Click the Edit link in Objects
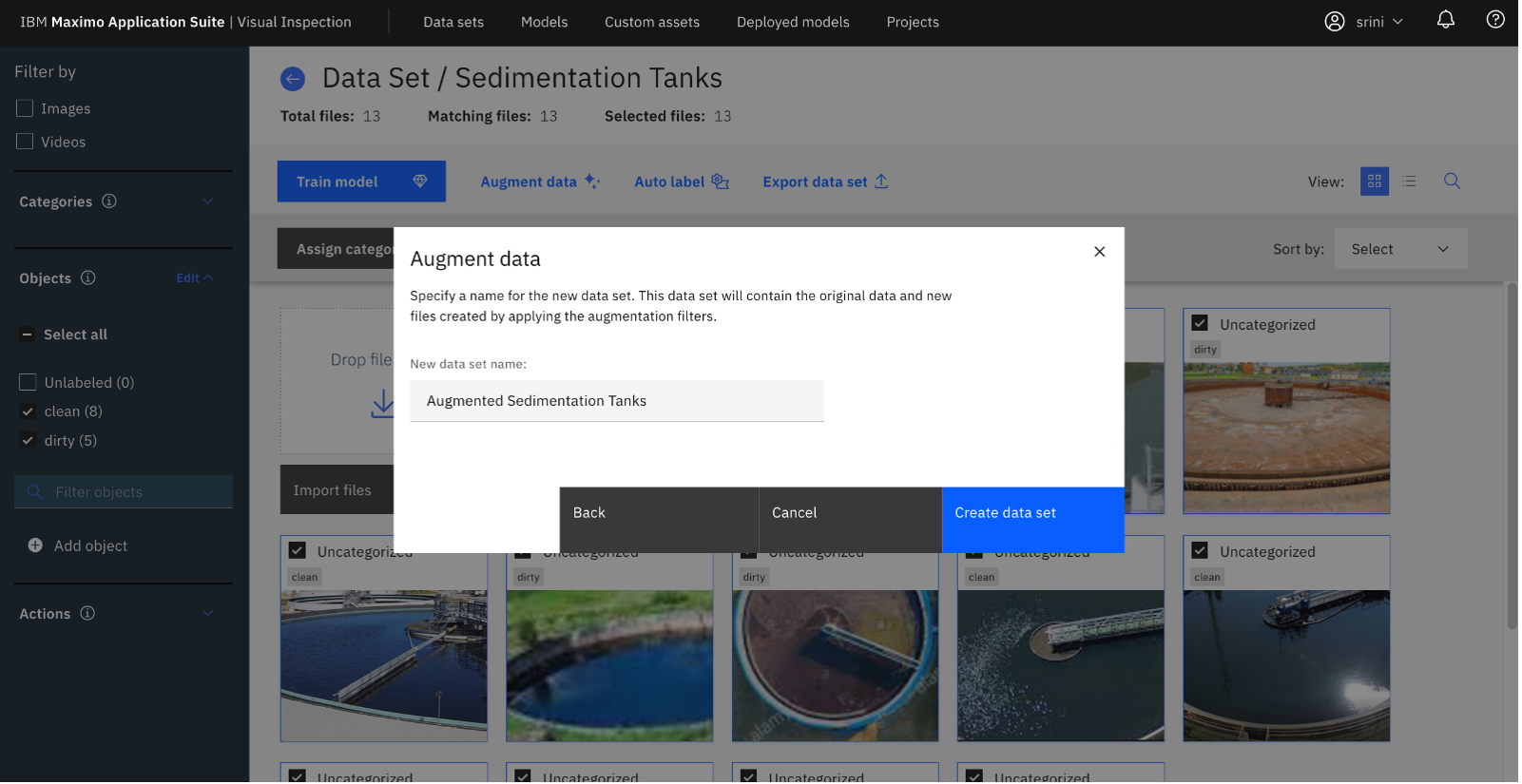This screenshot has width=1522, height=784. pyautogui.click(x=188, y=278)
